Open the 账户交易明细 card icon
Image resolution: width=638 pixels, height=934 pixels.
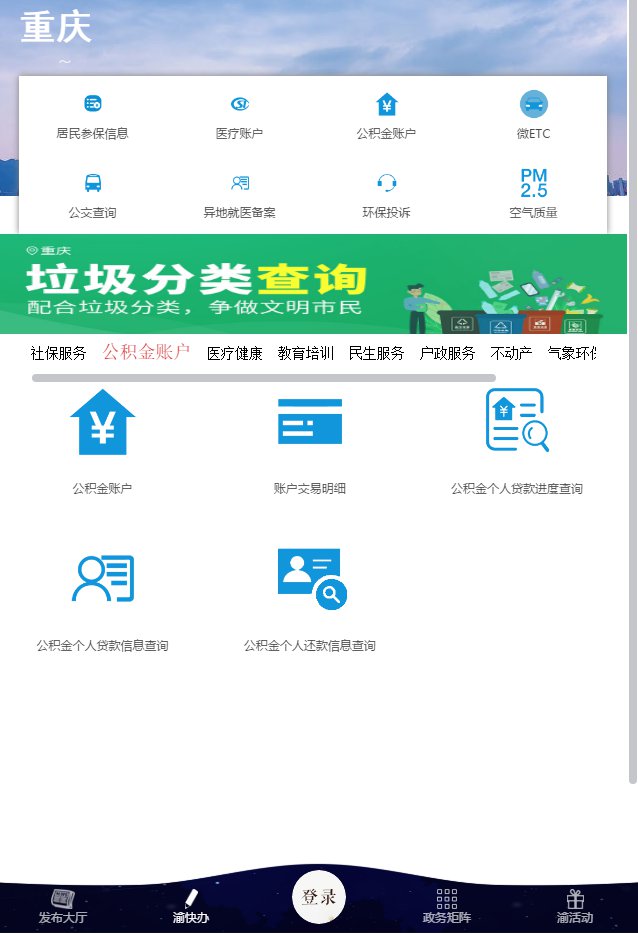tap(310, 421)
